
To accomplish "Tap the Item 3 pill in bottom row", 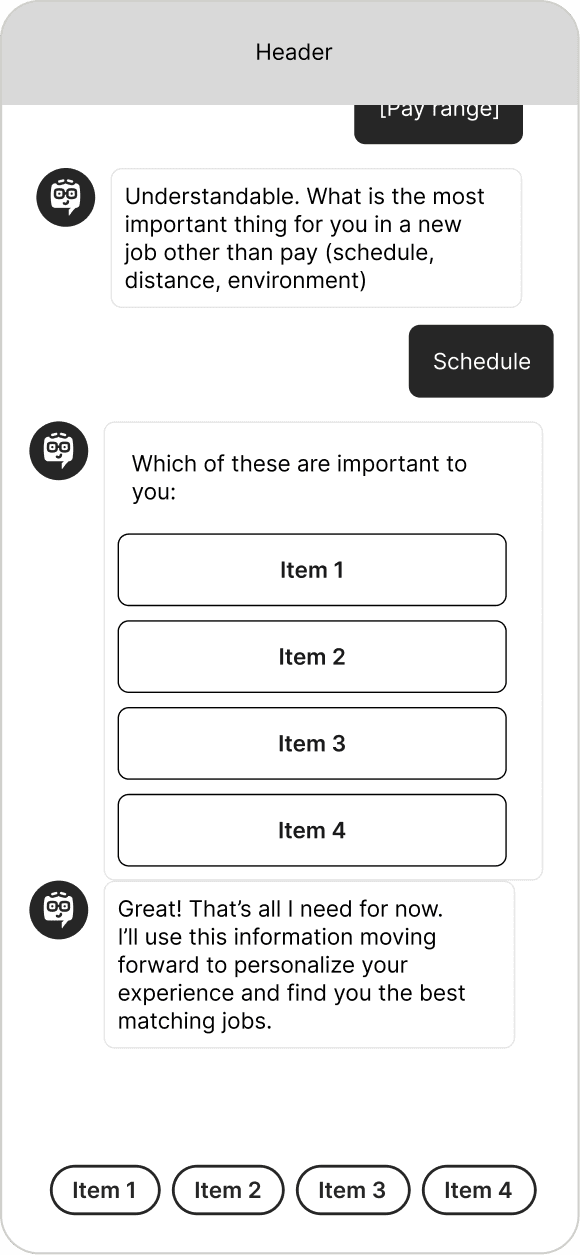I will pyautogui.click(x=353, y=1190).
